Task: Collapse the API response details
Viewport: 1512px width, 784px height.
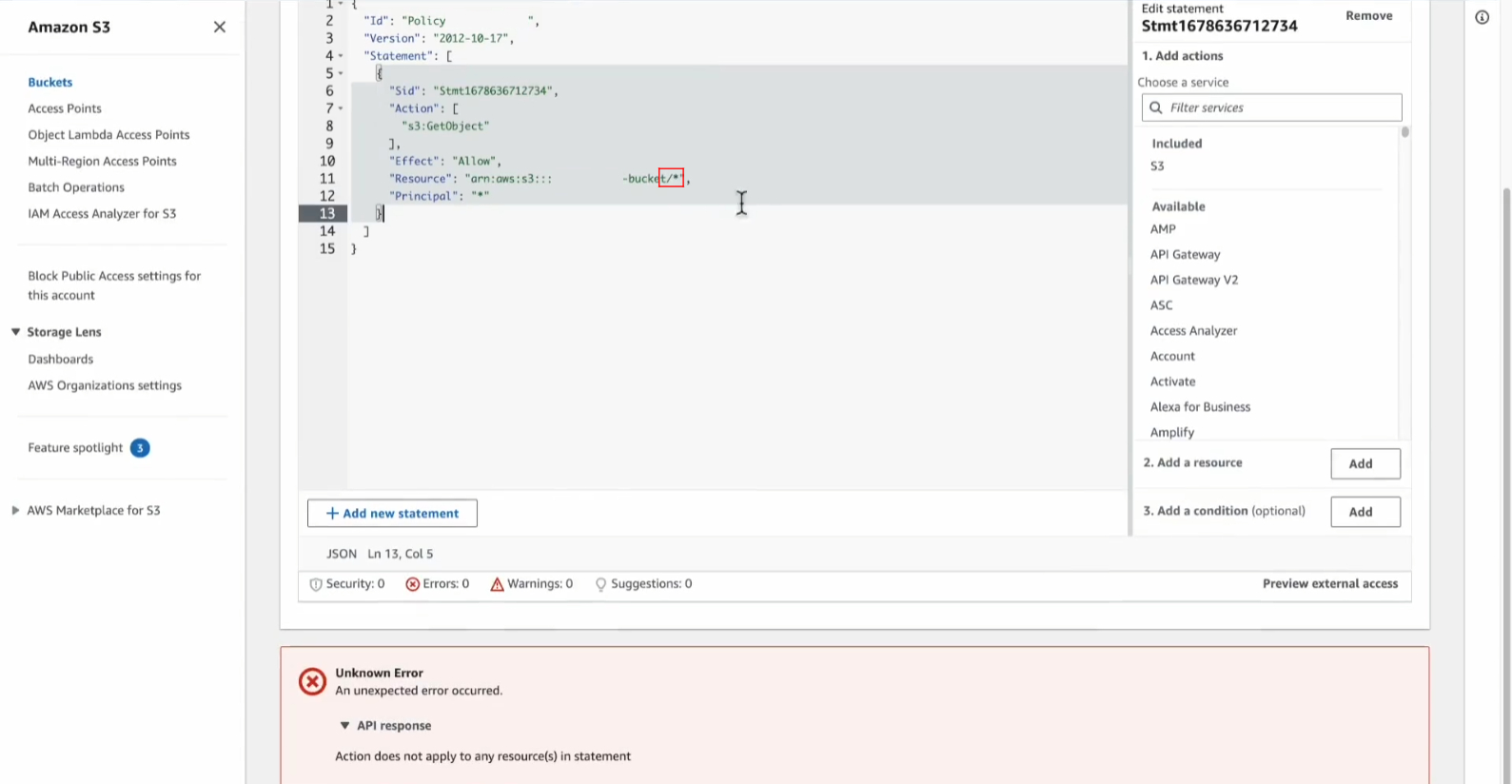Action: click(344, 726)
